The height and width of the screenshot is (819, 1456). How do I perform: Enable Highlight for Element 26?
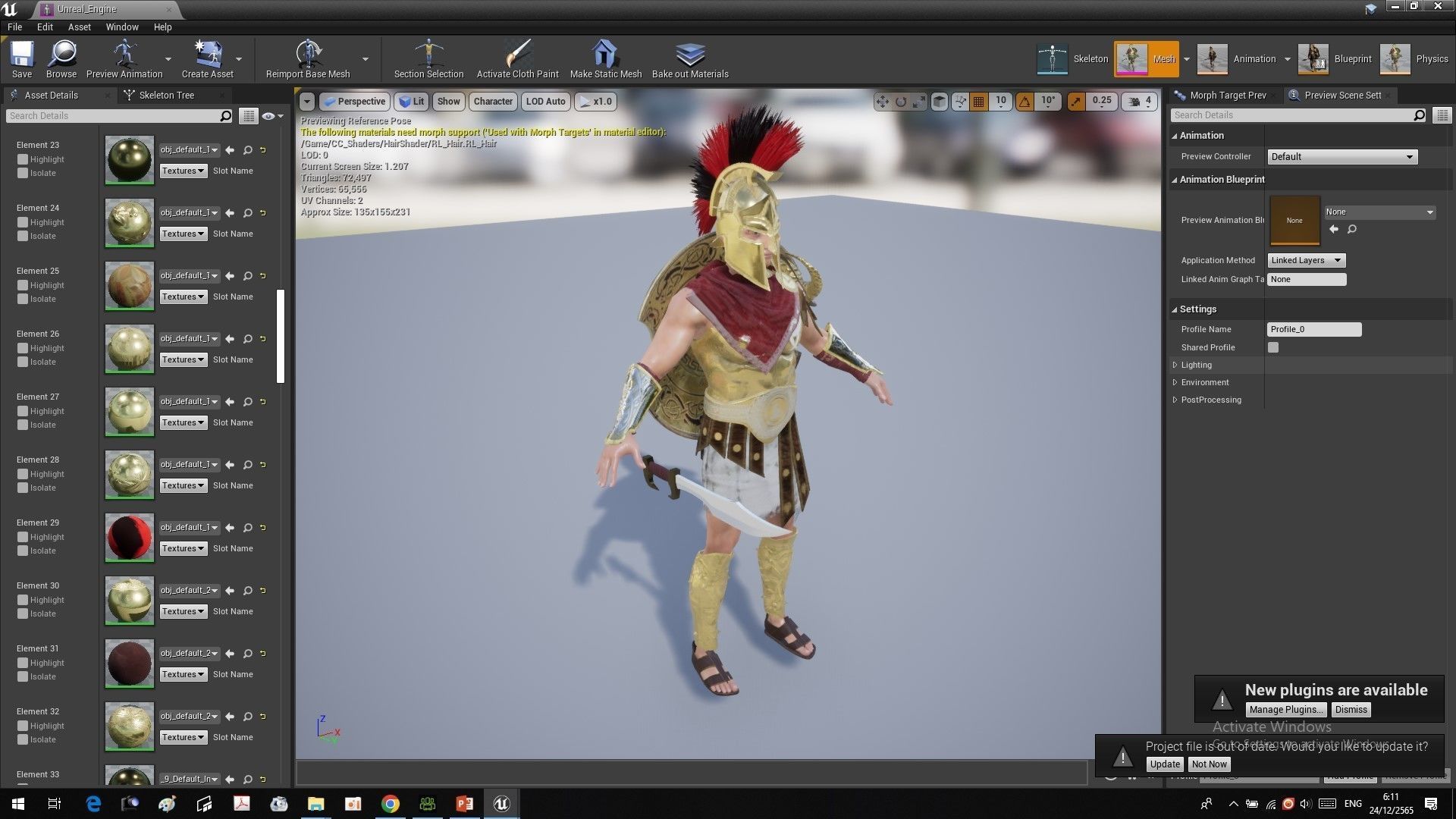coord(23,348)
